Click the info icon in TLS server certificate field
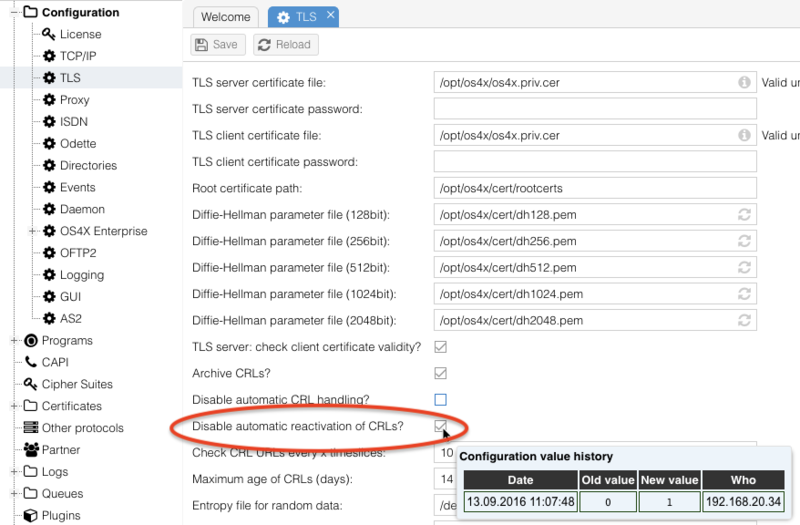800x525 pixels. (744, 82)
